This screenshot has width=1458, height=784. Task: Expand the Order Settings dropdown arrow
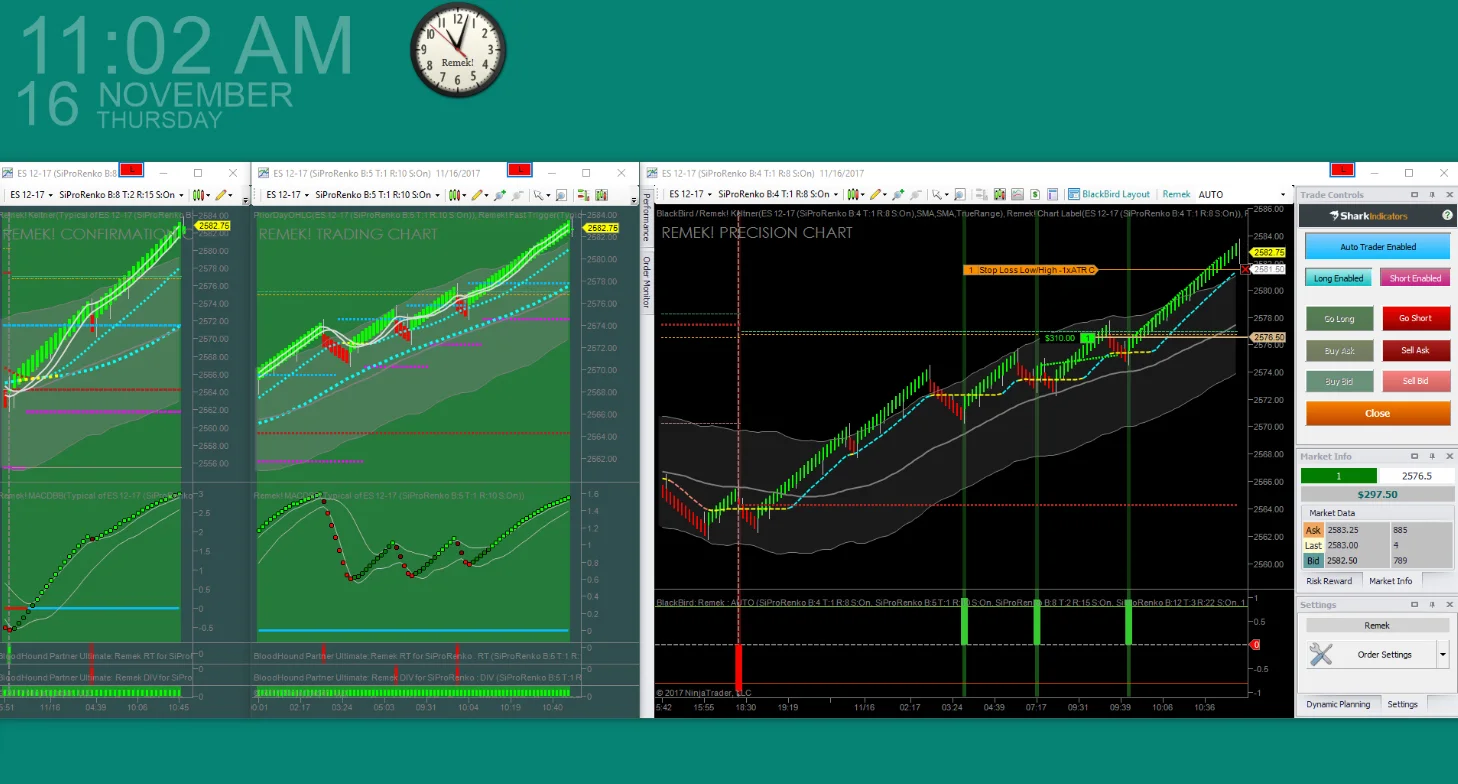(x=1443, y=654)
